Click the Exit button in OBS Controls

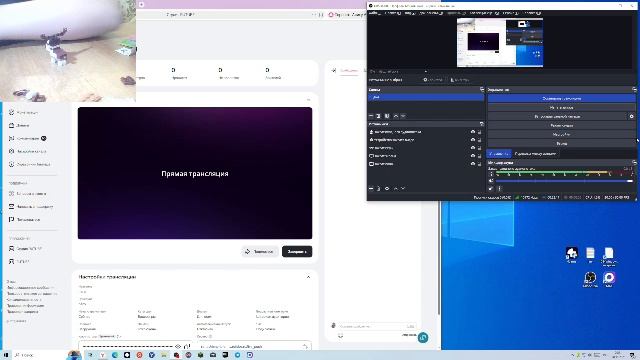pyautogui.click(x=562, y=143)
